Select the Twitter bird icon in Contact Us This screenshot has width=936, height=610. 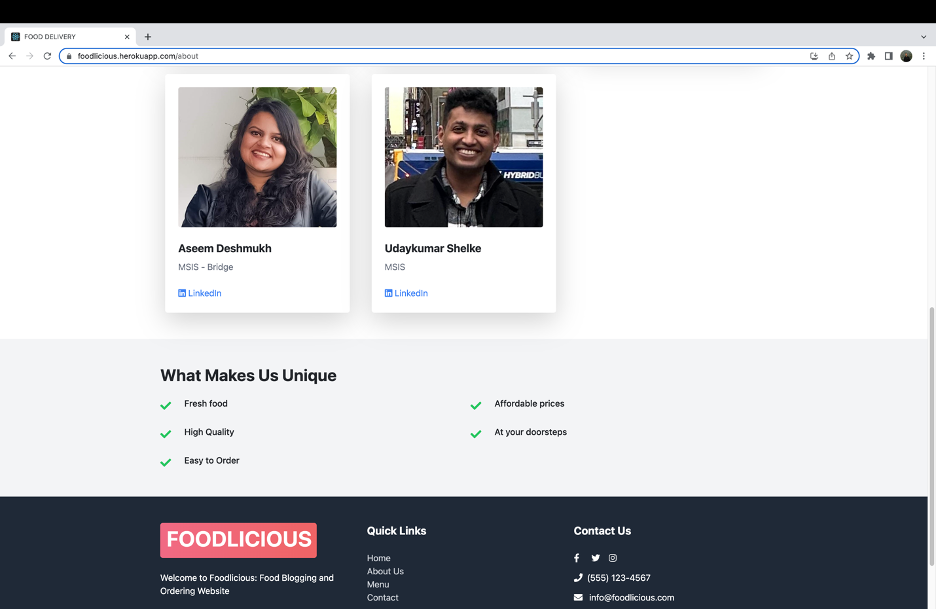(x=595, y=558)
